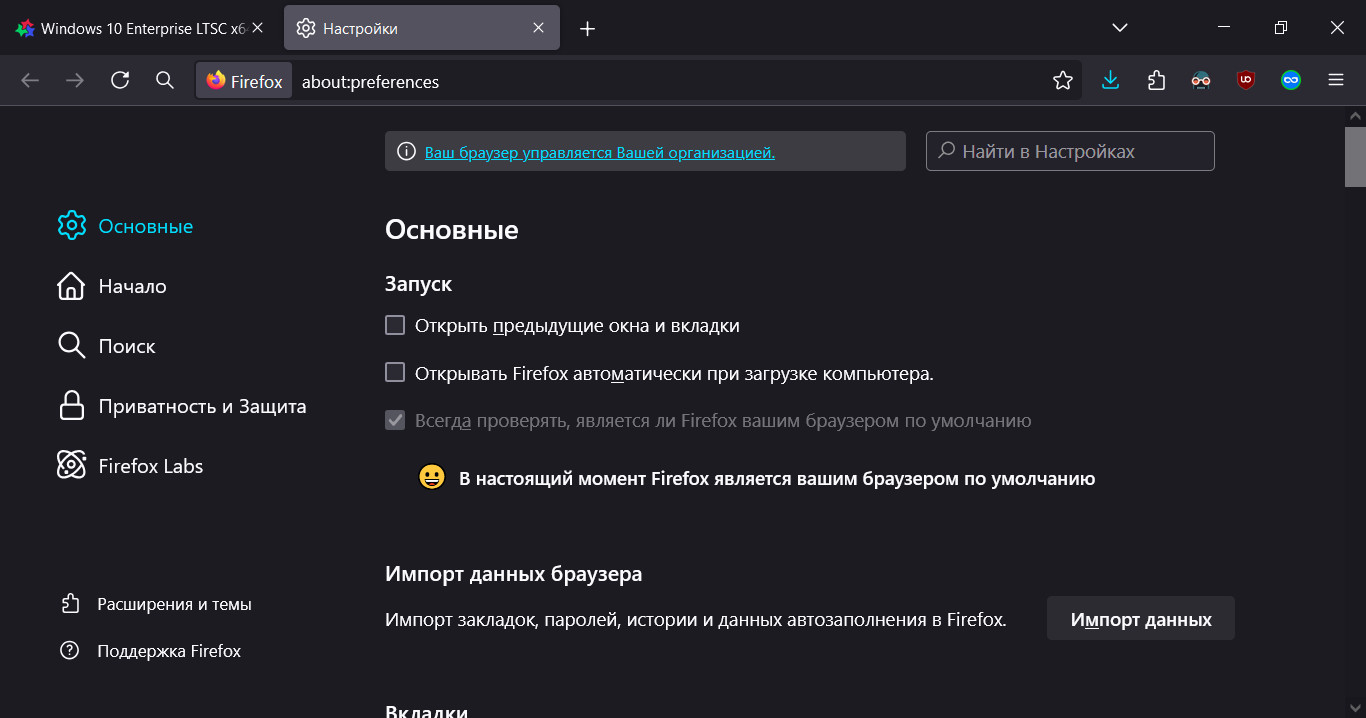
Task: Click the puzzle icon next to Расширения и темы
Action: (x=70, y=604)
